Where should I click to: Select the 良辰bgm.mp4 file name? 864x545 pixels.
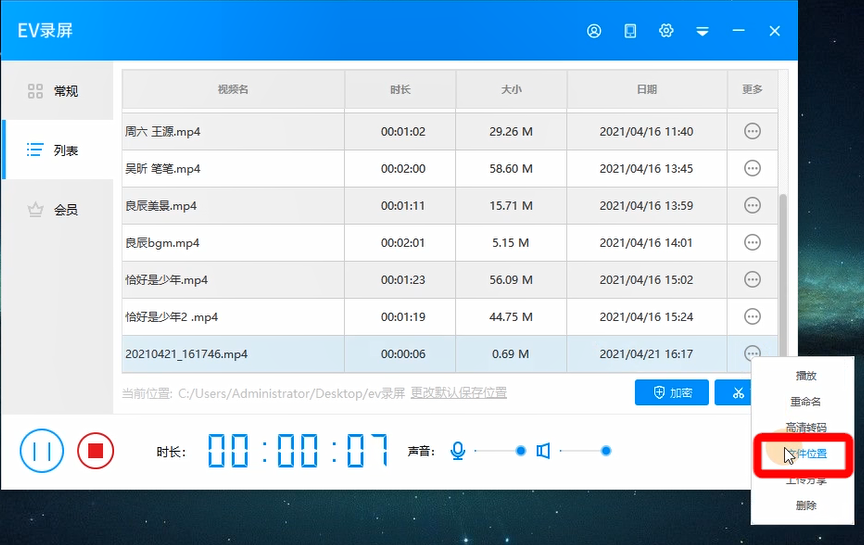click(162, 242)
